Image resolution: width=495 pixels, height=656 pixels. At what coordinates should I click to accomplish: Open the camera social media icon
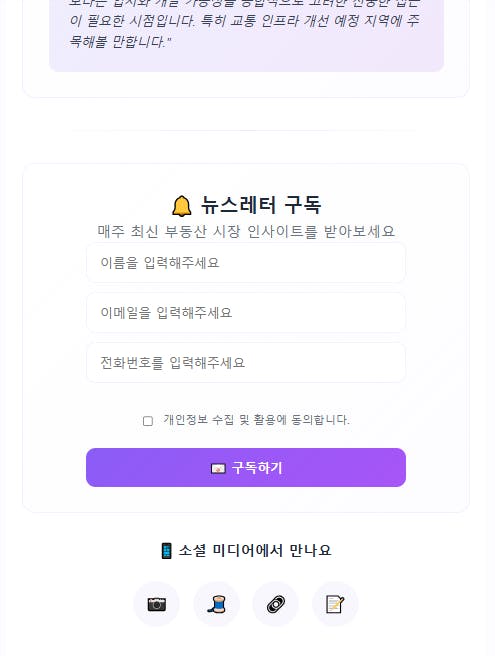156,604
